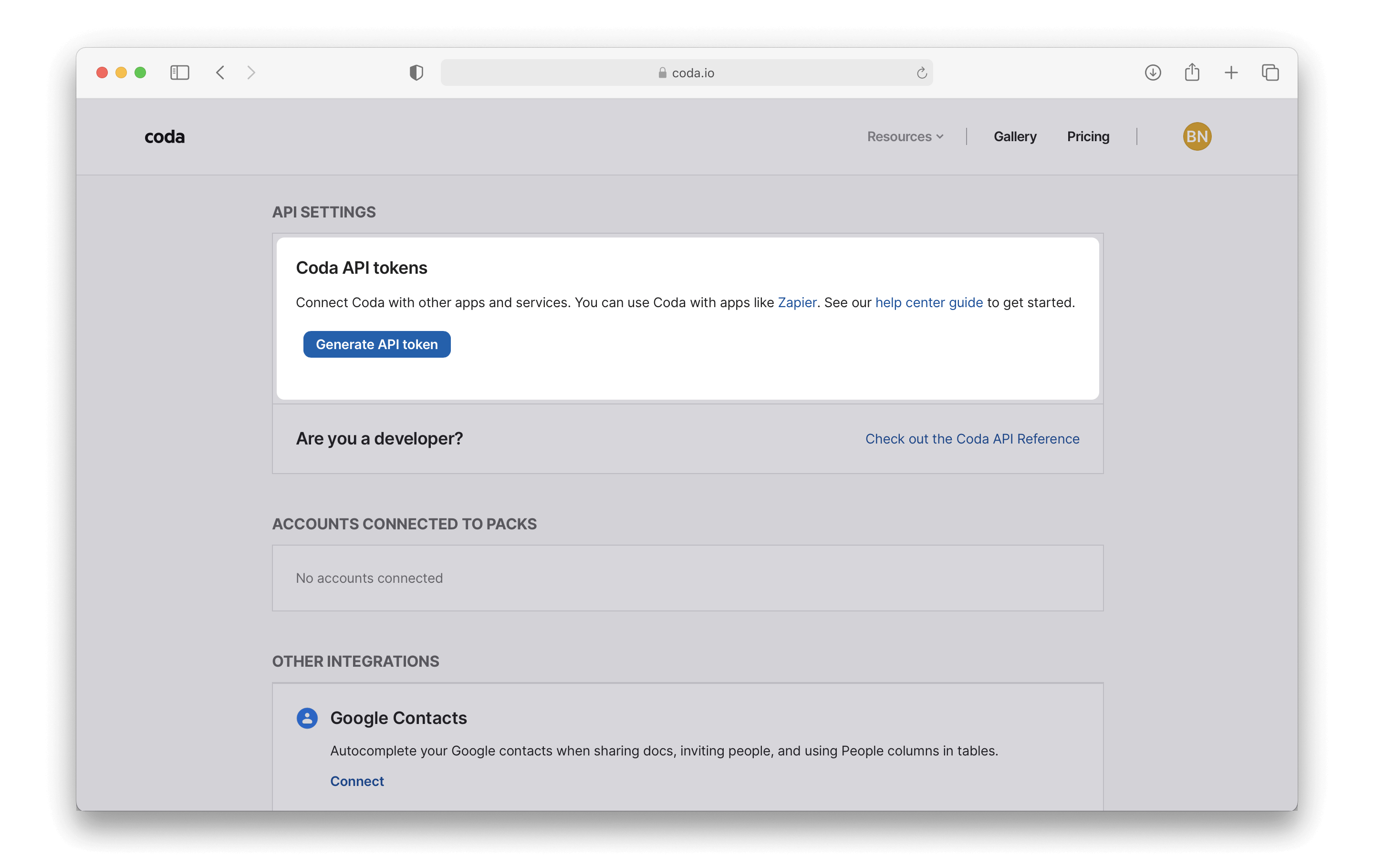Expand the Resources dropdown menu
Viewport: 1374px width, 868px height.
tap(905, 136)
